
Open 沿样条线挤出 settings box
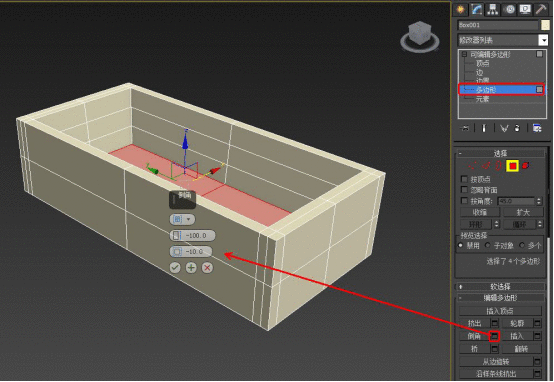[537, 373]
